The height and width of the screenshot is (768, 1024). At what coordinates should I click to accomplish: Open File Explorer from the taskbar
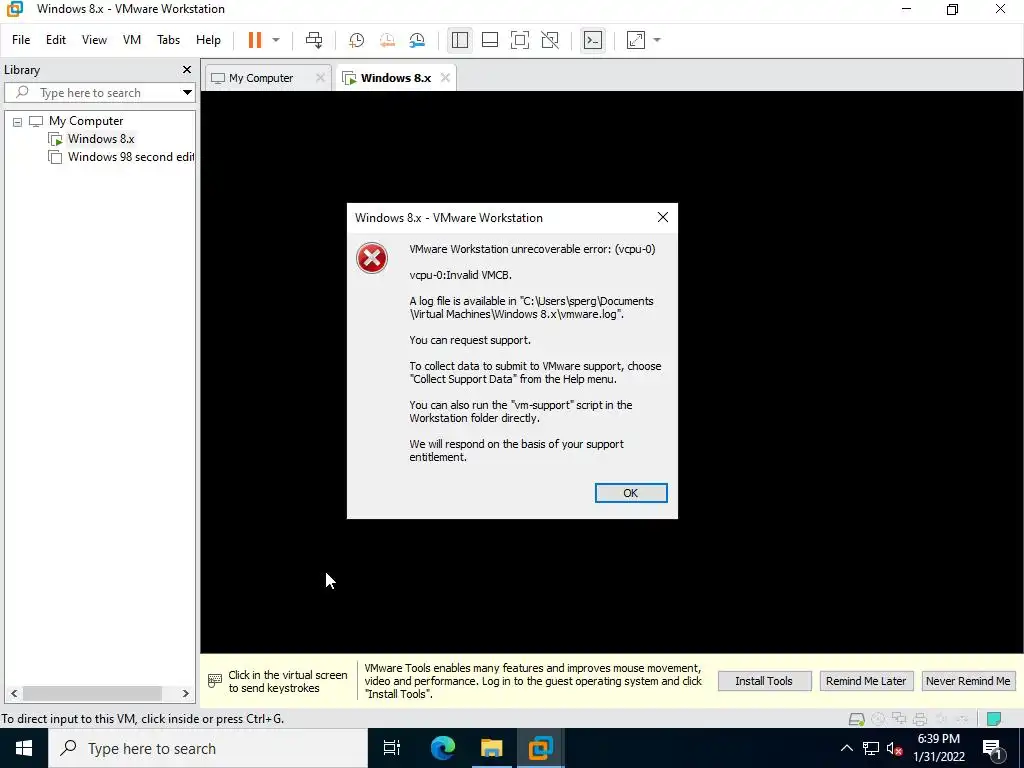pos(492,748)
